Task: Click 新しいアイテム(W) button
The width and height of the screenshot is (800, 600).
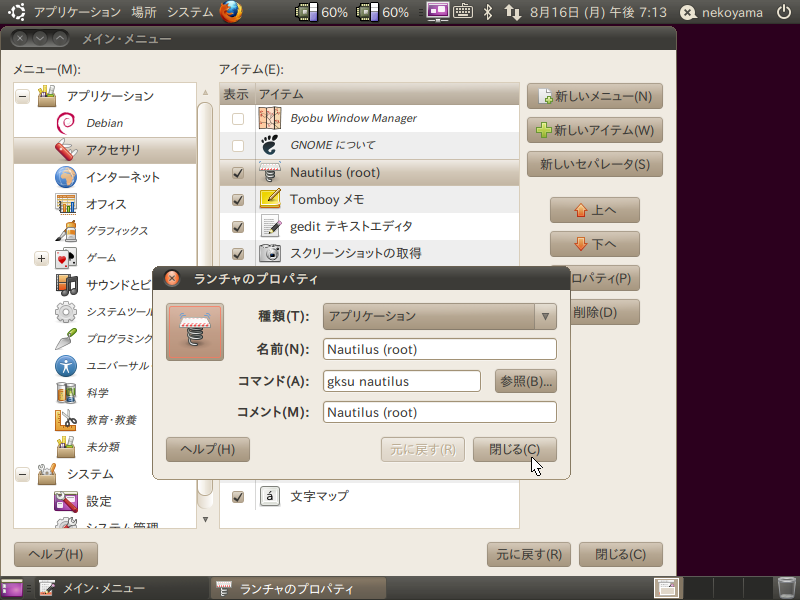Action: (x=595, y=130)
